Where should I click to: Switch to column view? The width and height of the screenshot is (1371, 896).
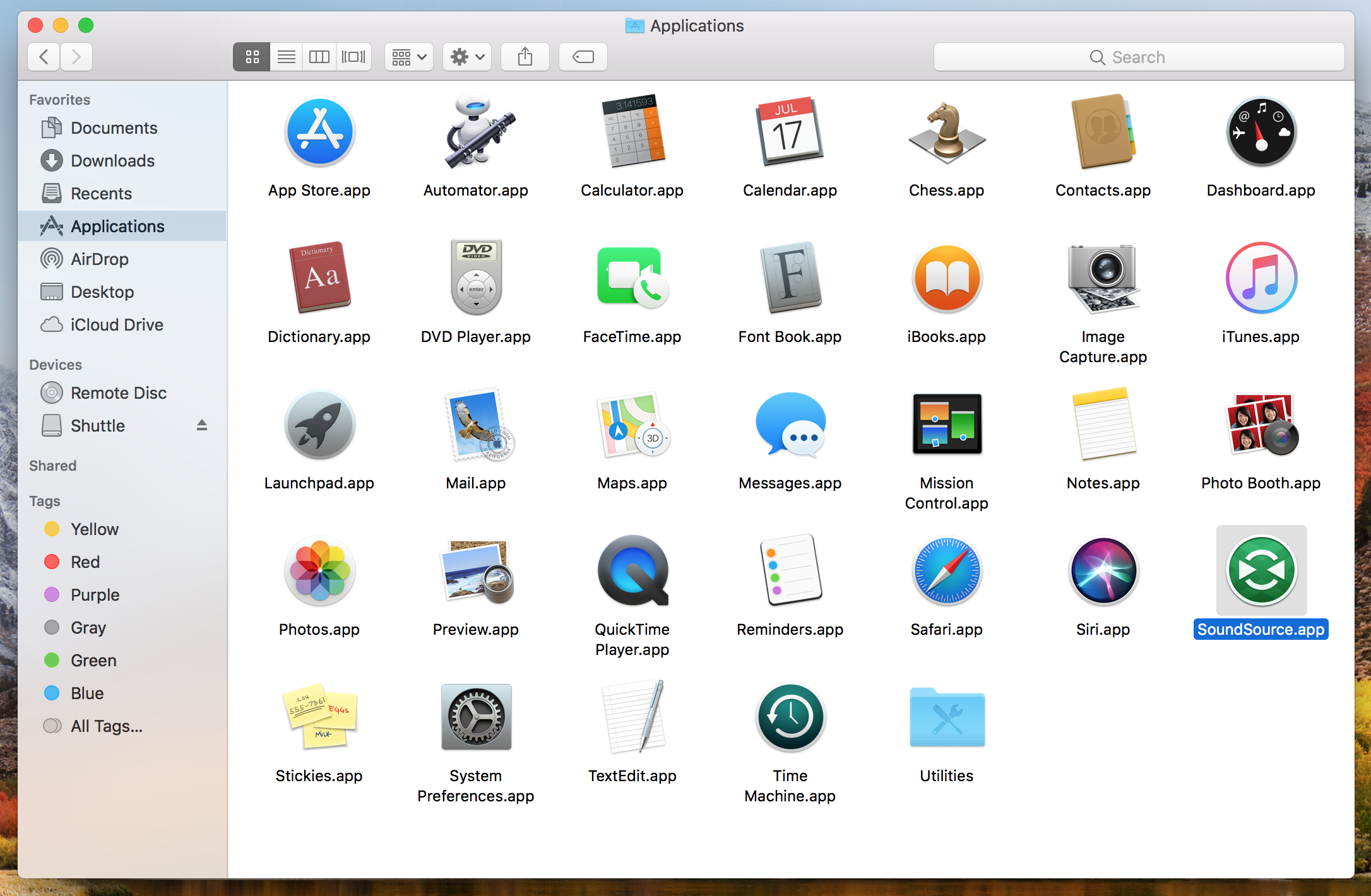[x=319, y=57]
